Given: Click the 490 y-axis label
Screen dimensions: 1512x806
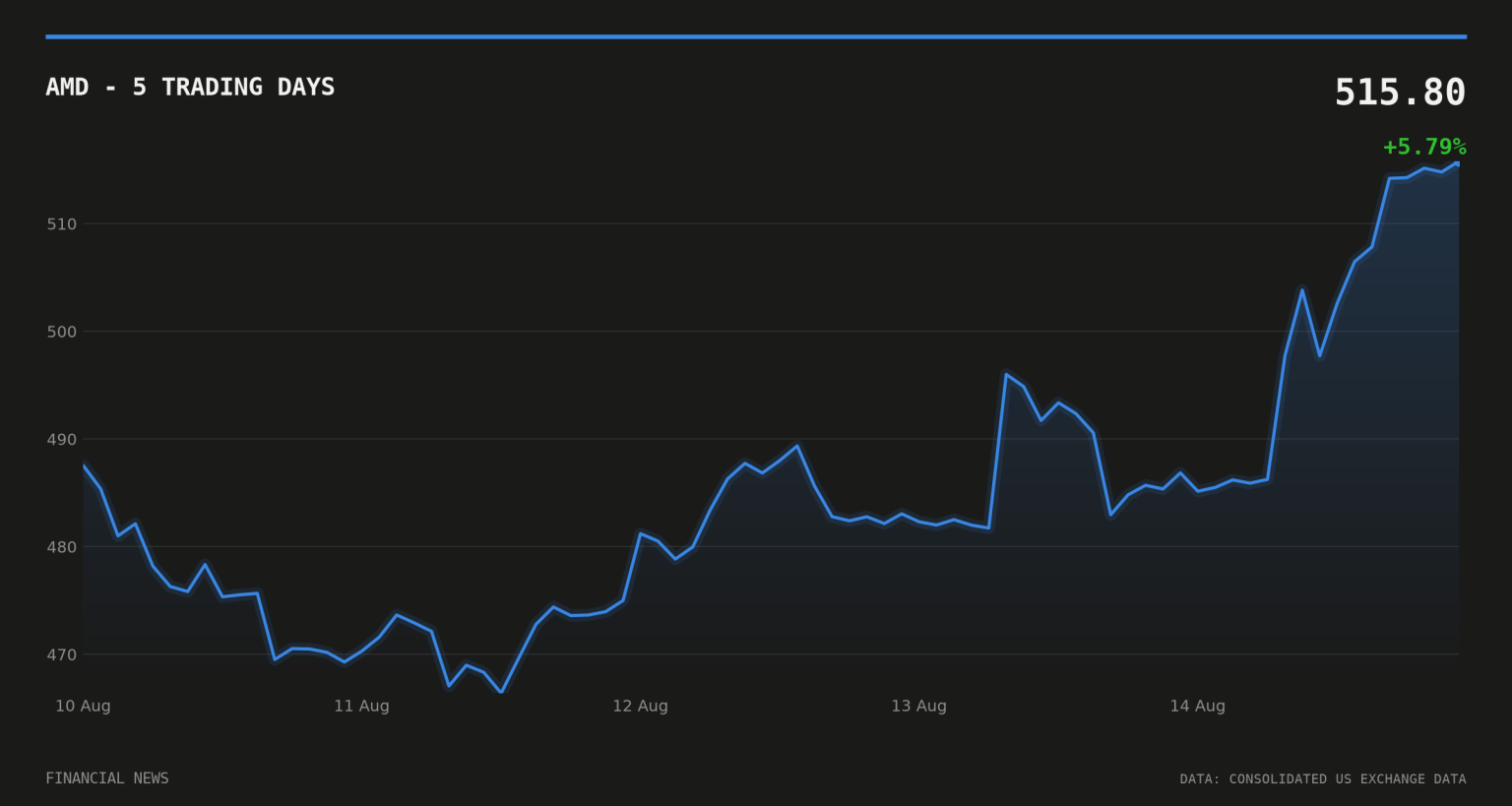Looking at the screenshot, I should pyautogui.click(x=61, y=439).
